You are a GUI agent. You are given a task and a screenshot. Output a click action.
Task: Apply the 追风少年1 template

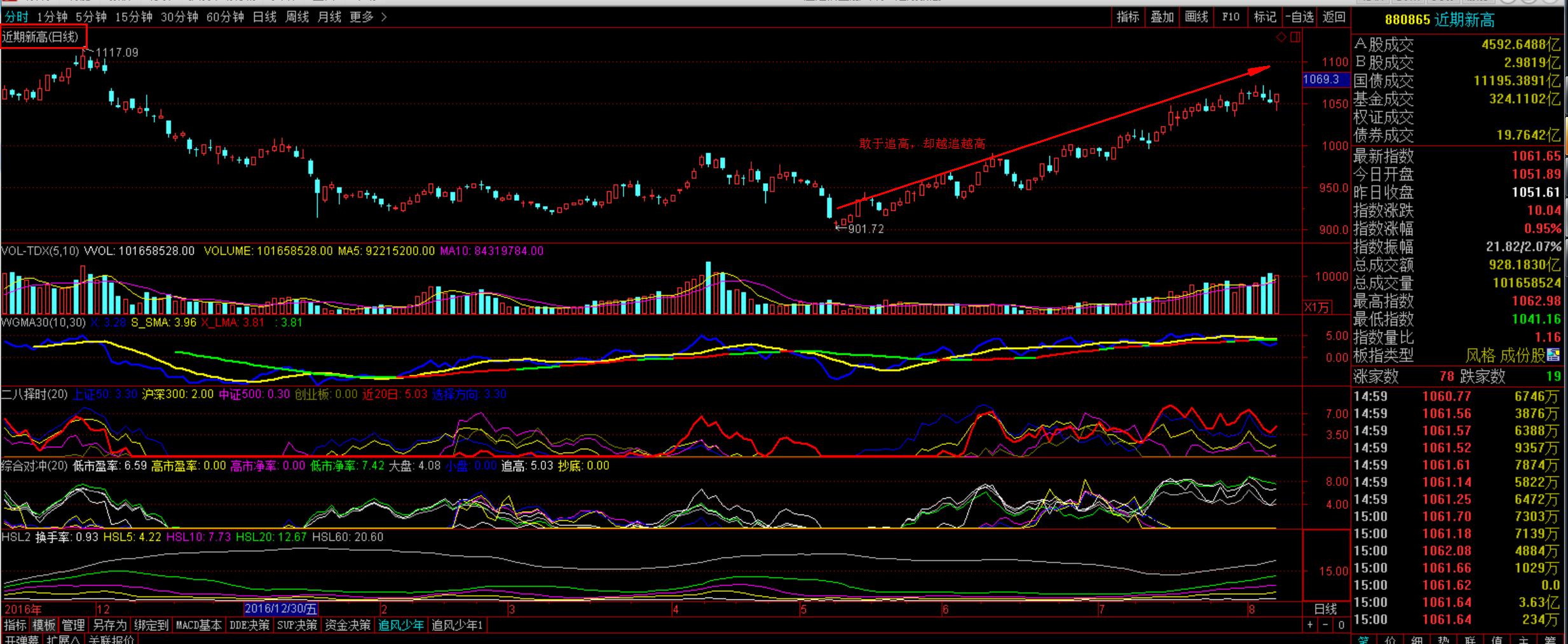[457, 625]
